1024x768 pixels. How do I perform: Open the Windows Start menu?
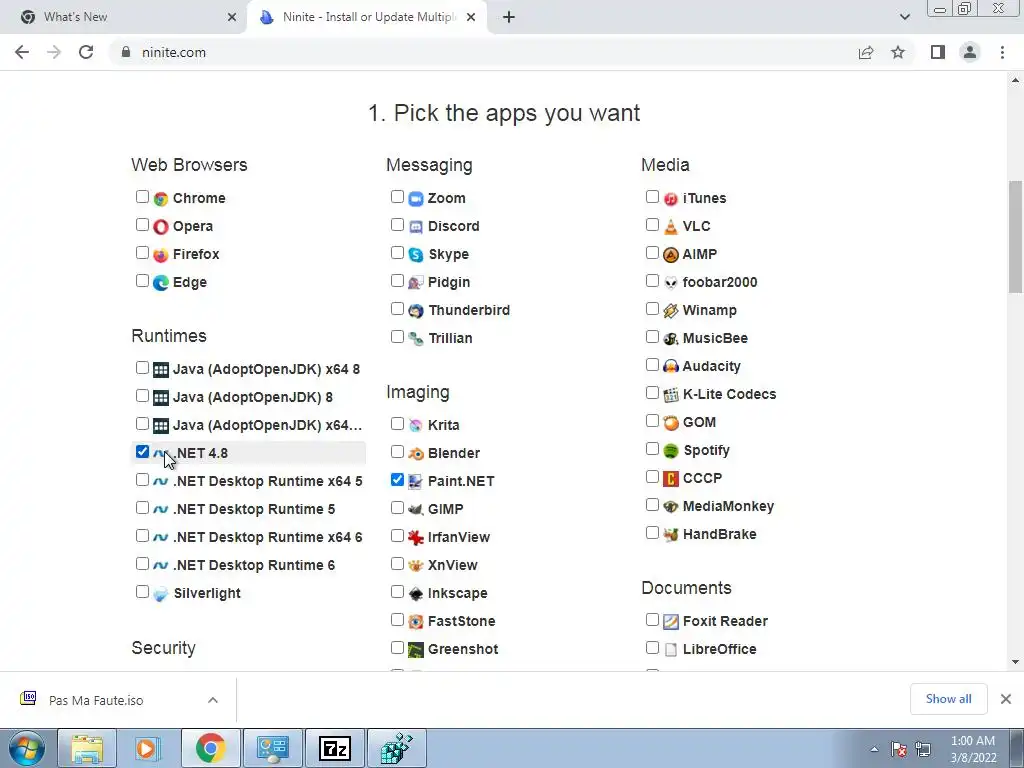pyautogui.click(x=26, y=748)
